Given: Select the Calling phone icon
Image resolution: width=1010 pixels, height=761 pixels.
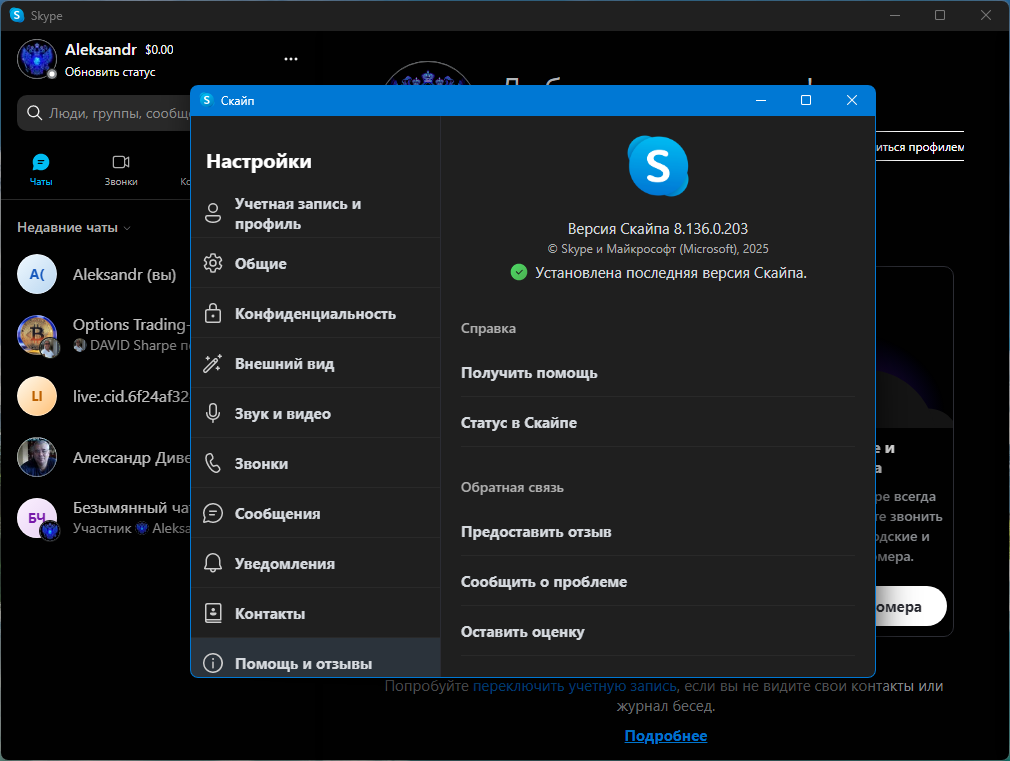Looking at the screenshot, I should tap(213, 463).
